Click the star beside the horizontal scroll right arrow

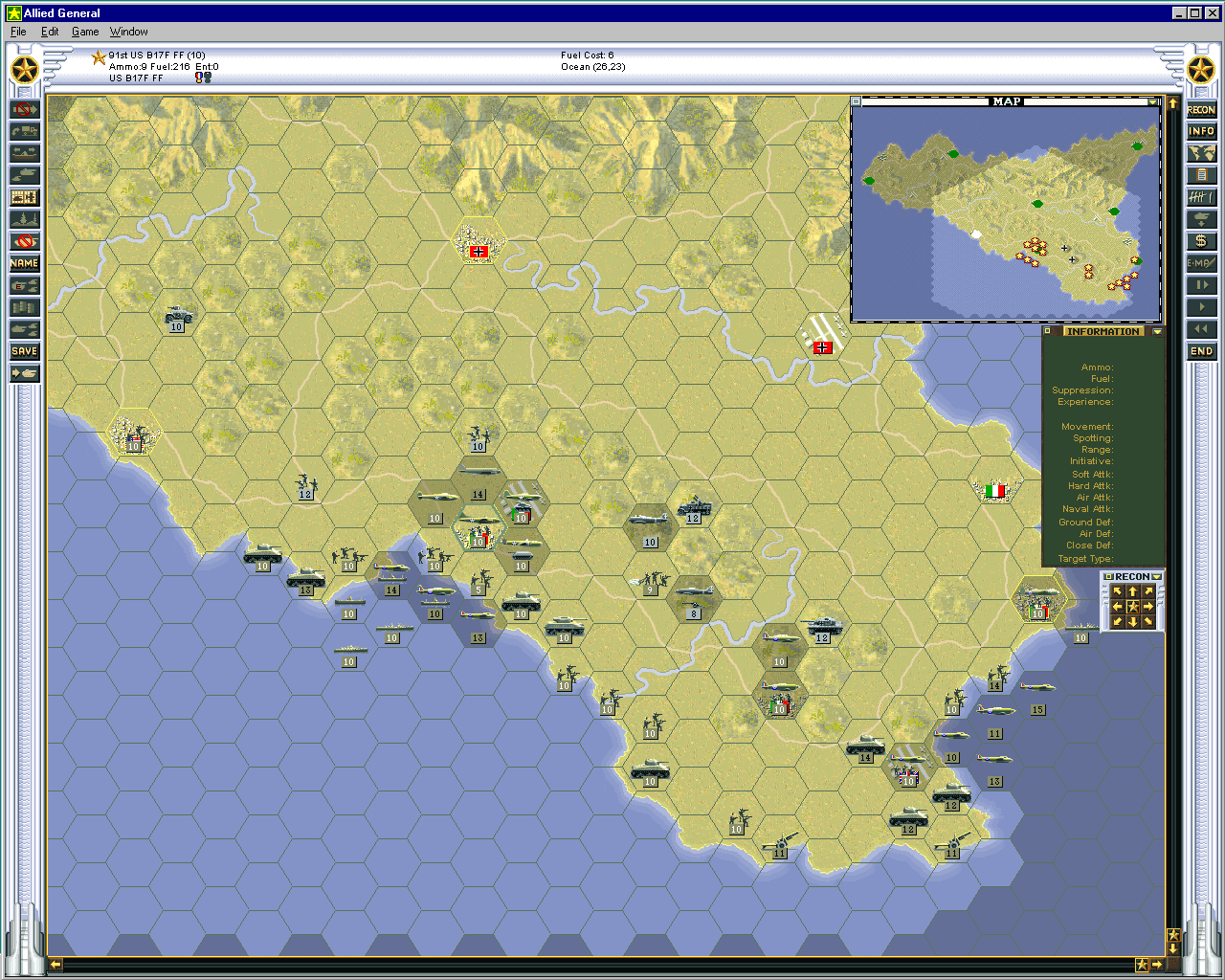1142,965
